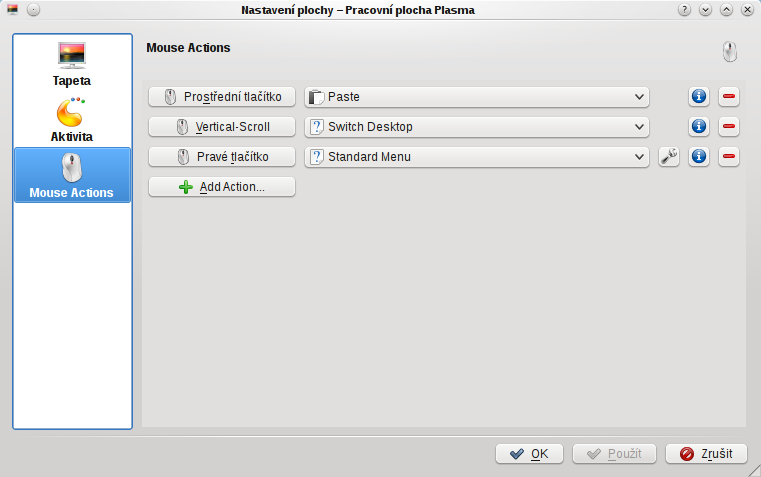The image size is (761, 477).
Task: Open the Standard Menu combo box
Action: coord(477,157)
